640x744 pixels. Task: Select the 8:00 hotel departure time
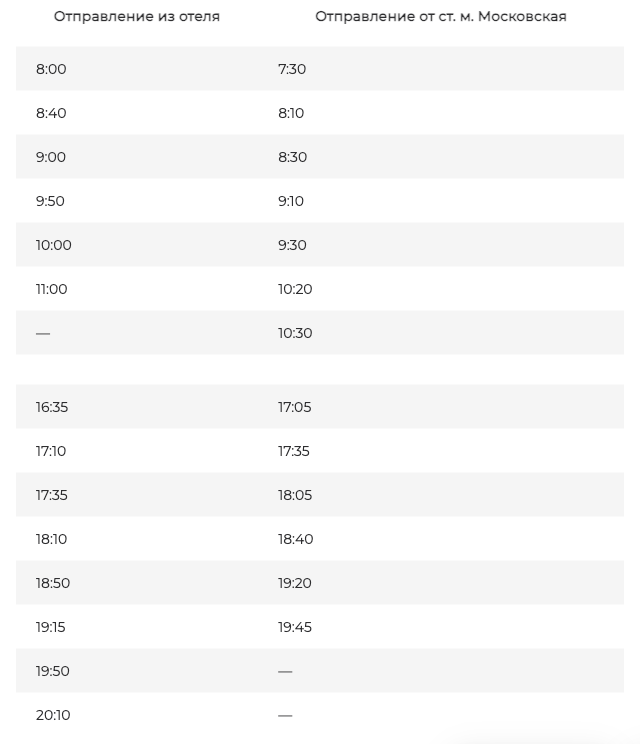click(x=51, y=69)
